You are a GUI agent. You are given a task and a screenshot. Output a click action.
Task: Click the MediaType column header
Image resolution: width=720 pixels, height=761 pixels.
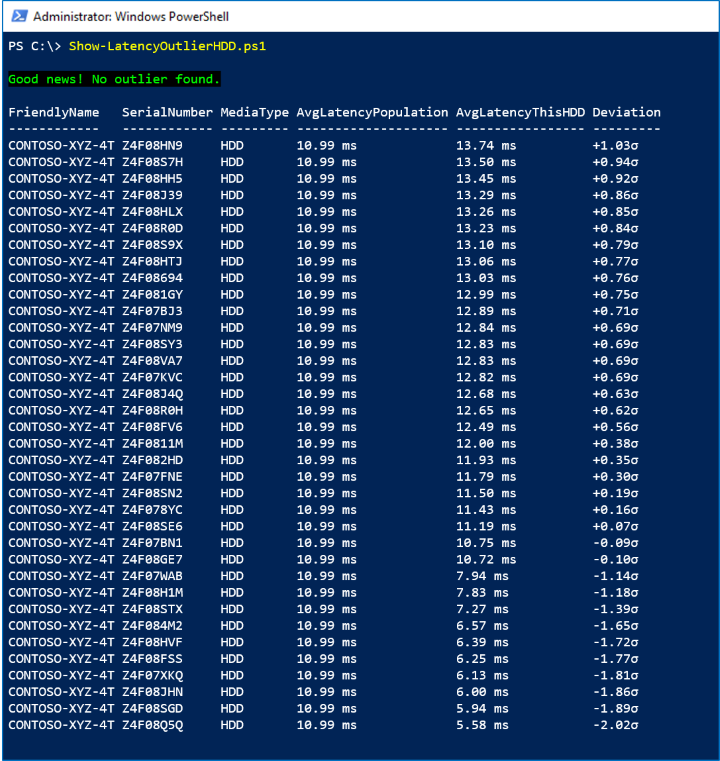[x=255, y=113]
